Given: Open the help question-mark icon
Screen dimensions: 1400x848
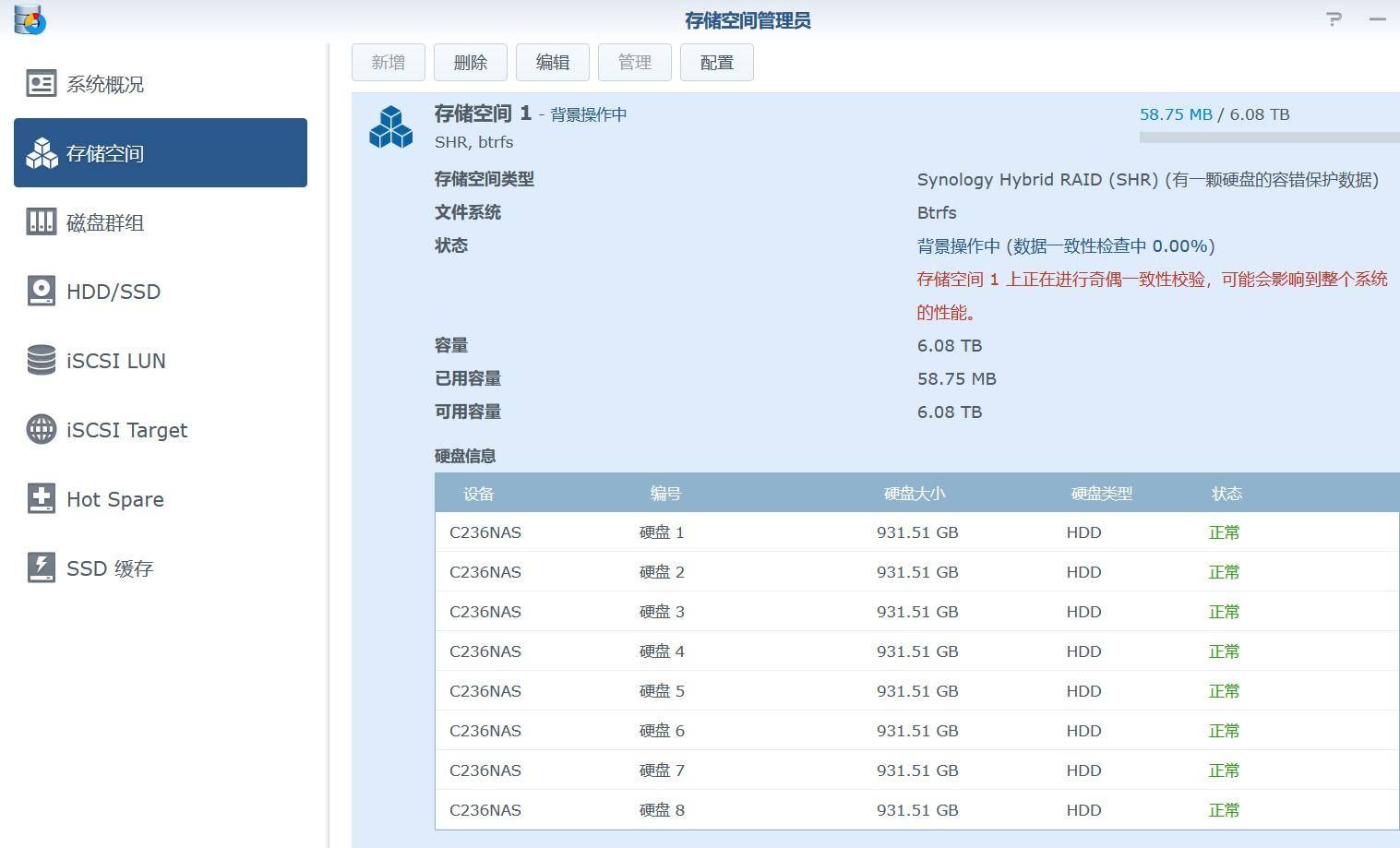Looking at the screenshot, I should point(1333,19).
